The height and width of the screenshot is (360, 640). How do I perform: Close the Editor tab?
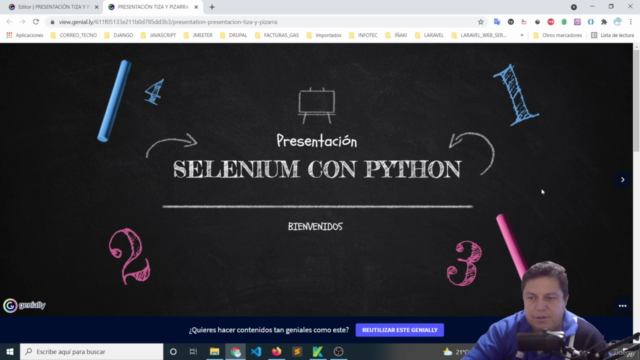[x=97, y=7]
